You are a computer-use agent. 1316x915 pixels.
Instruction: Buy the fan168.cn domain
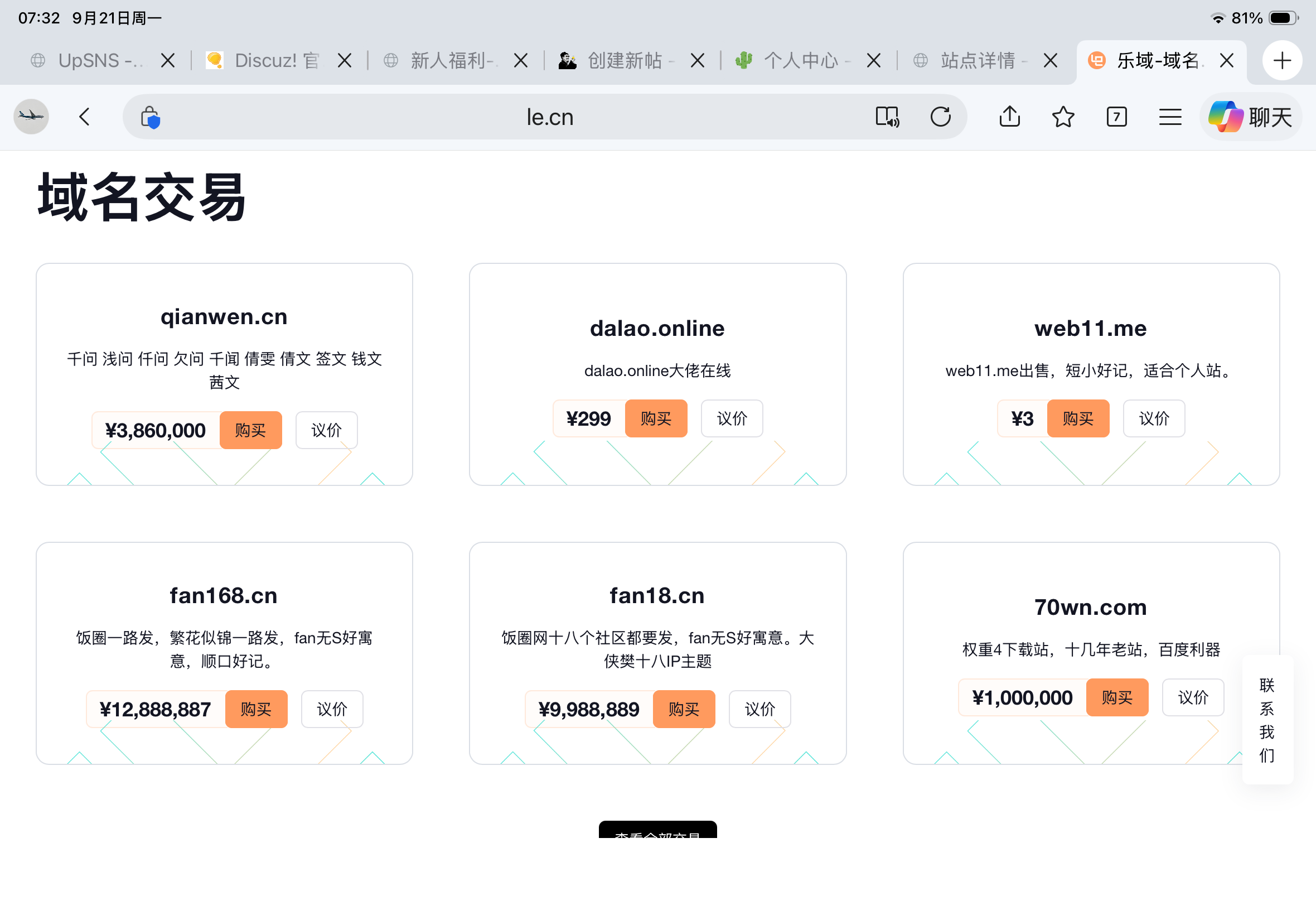coord(256,709)
